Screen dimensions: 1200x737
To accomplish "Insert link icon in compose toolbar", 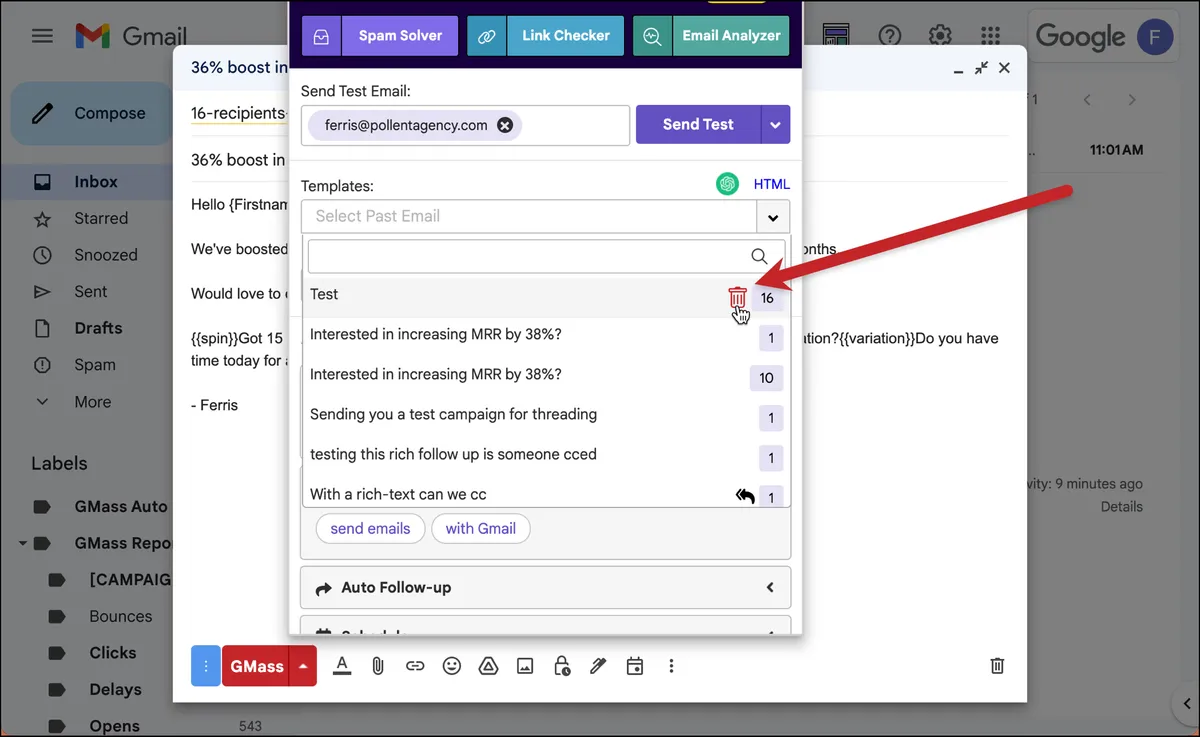I will (x=415, y=666).
